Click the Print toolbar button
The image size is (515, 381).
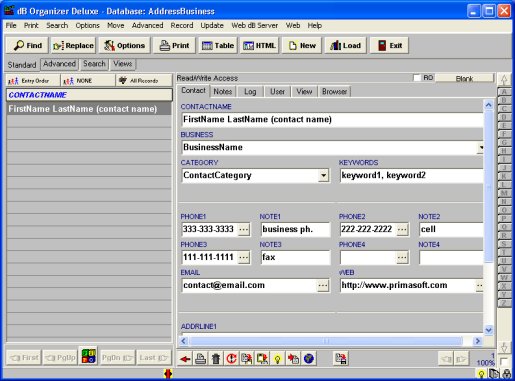(174, 45)
